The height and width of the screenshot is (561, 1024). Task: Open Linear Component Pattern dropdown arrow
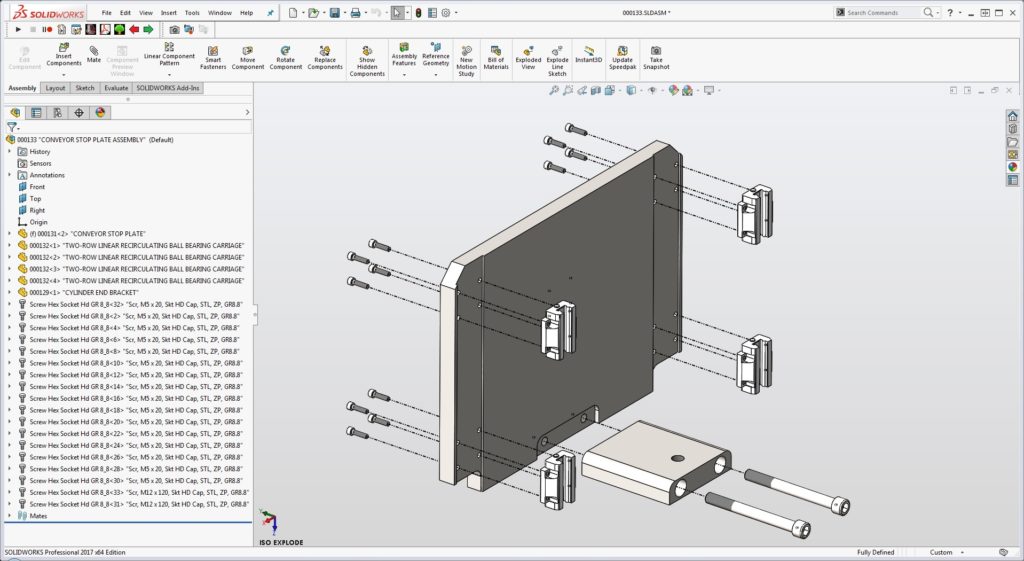169,74
